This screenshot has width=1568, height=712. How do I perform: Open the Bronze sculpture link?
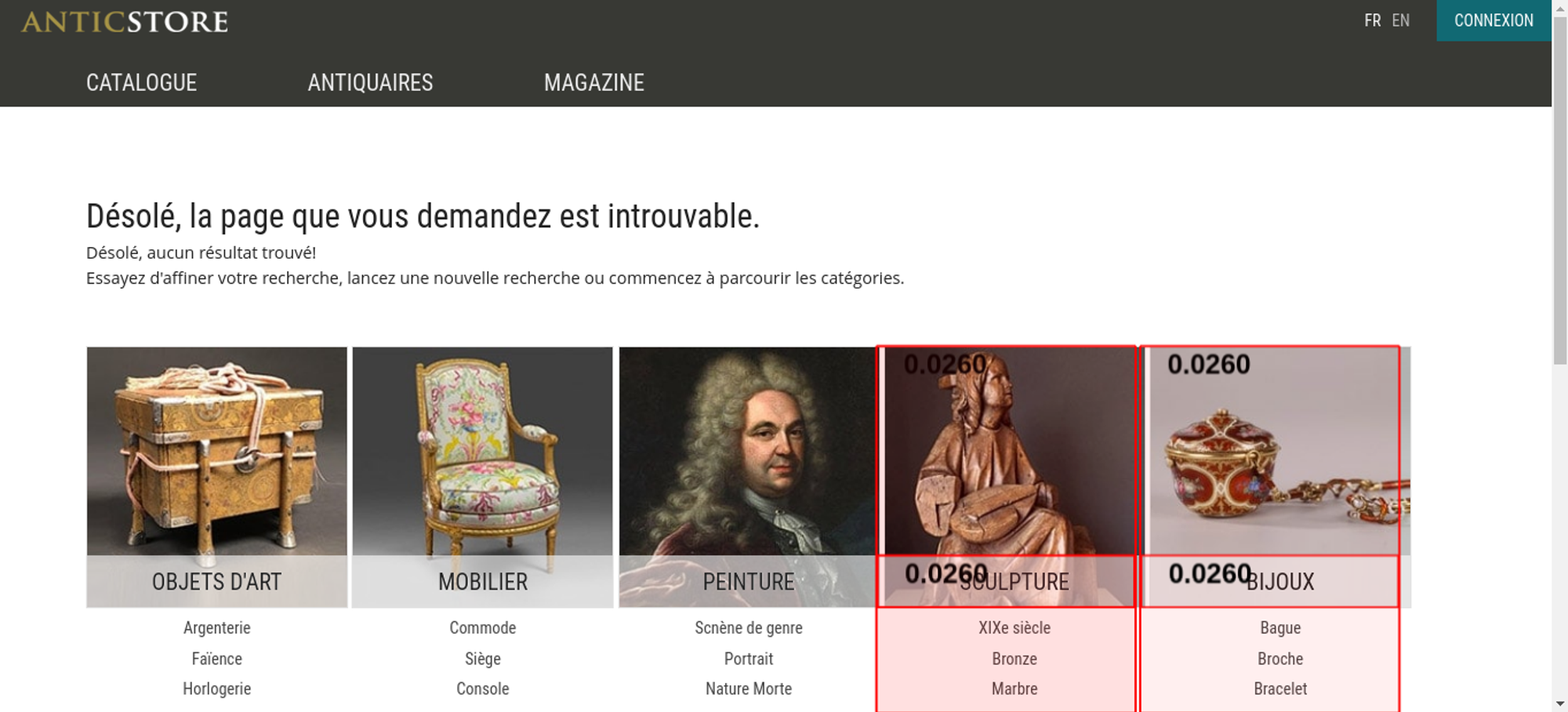pos(1014,659)
